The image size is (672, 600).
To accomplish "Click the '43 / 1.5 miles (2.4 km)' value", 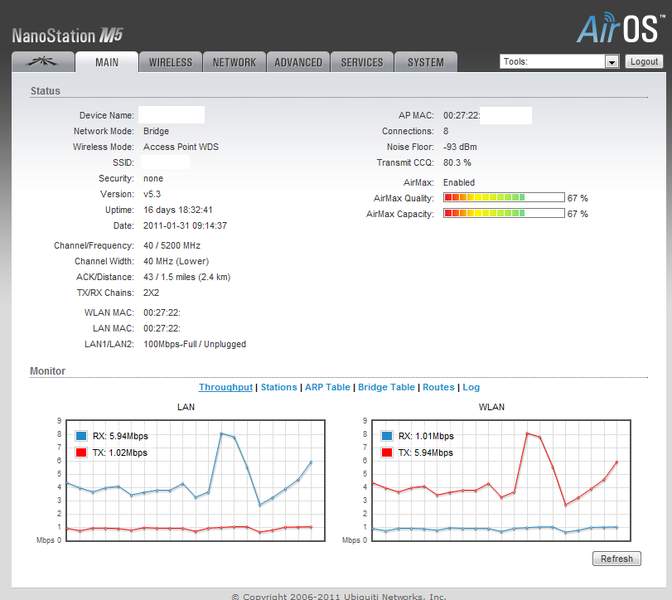I will [187, 277].
